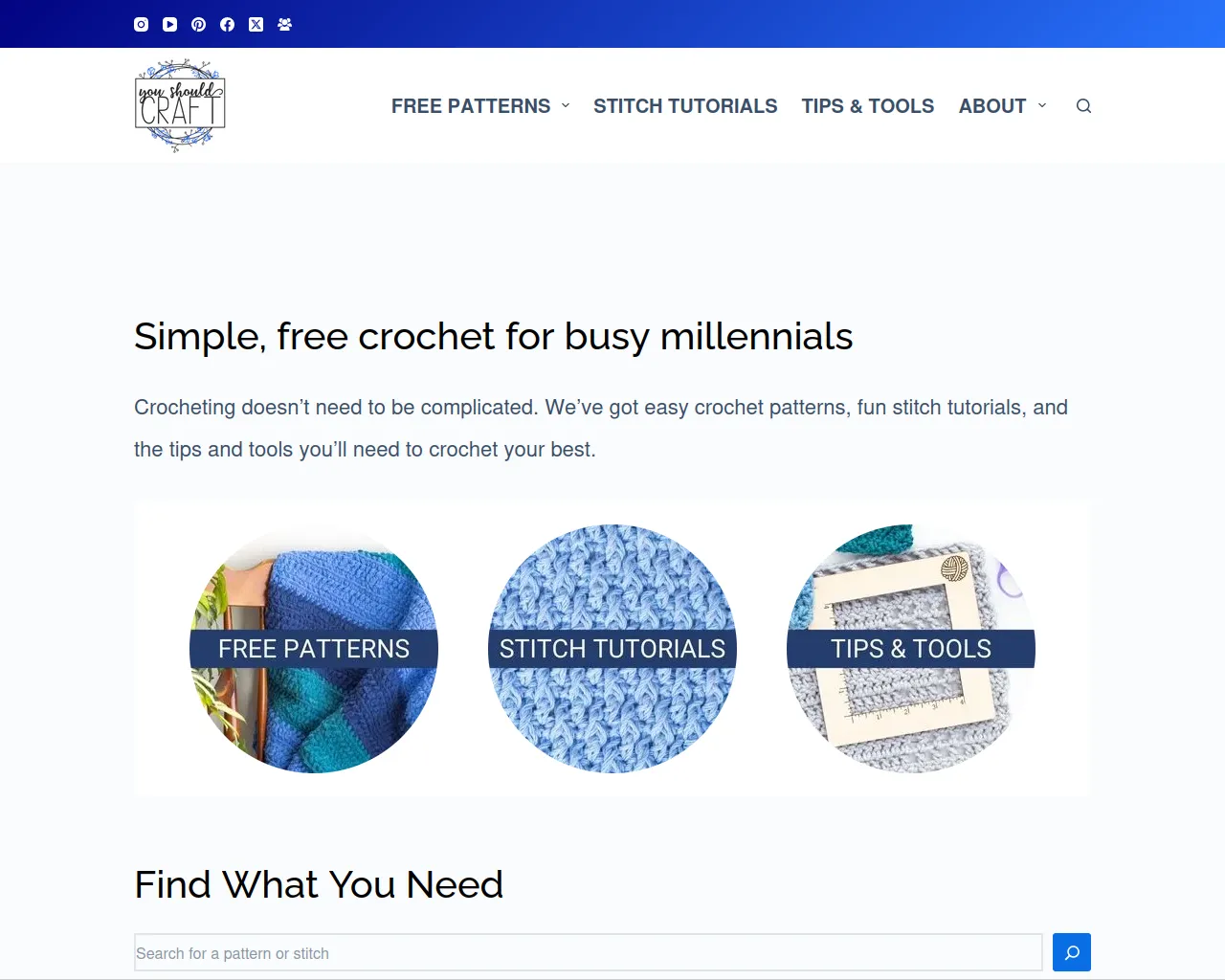The image size is (1225, 980).
Task: Expand the FREE PATTERNS dropdown chevron
Action: click(x=566, y=106)
